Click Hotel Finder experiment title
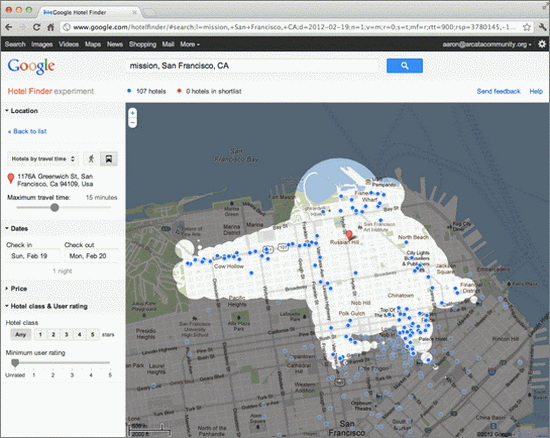The image size is (550, 438). point(51,91)
